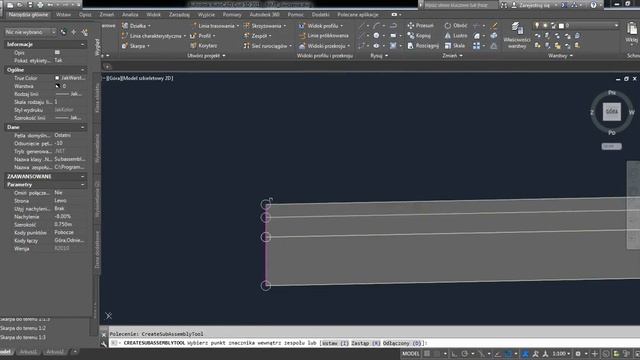Click the Szerokość value 0.750m
The width and height of the screenshot is (640, 360).
[63, 224]
